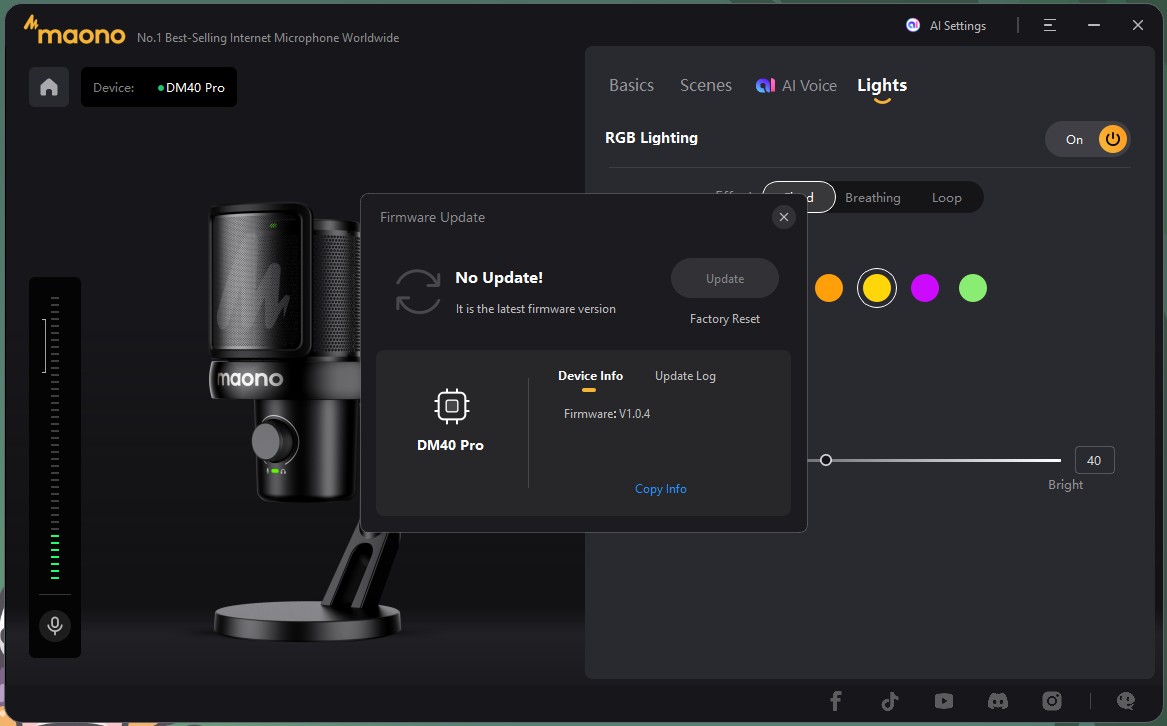The width and height of the screenshot is (1167, 726).
Task: Open the hamburger menu in title bar
Action: (x=1049, y=26)
